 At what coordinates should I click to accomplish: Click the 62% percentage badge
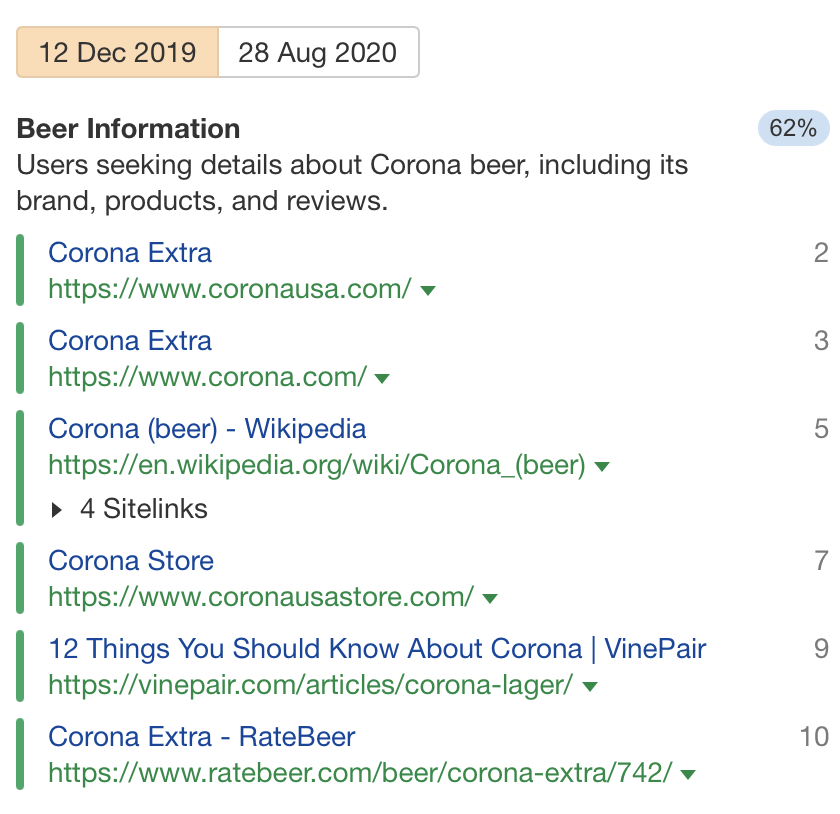pos(793,129)
